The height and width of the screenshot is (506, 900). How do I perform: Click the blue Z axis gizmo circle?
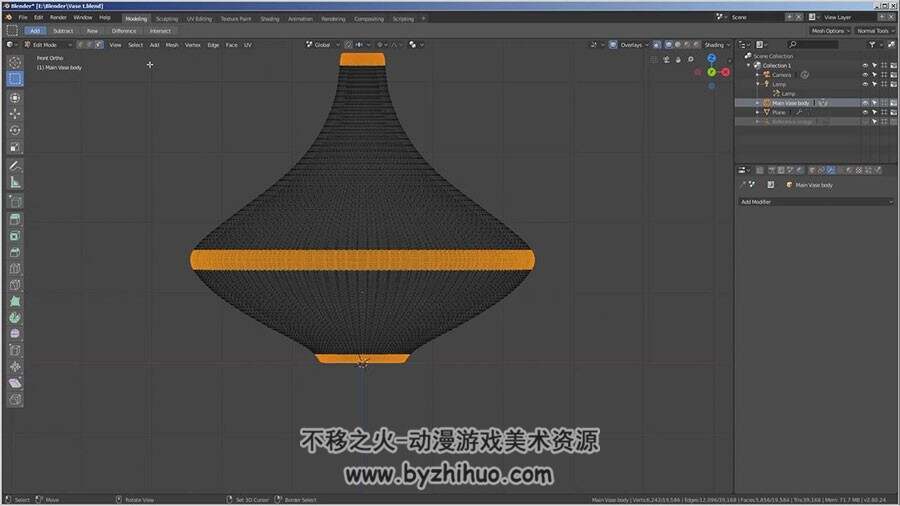[712, 59]
